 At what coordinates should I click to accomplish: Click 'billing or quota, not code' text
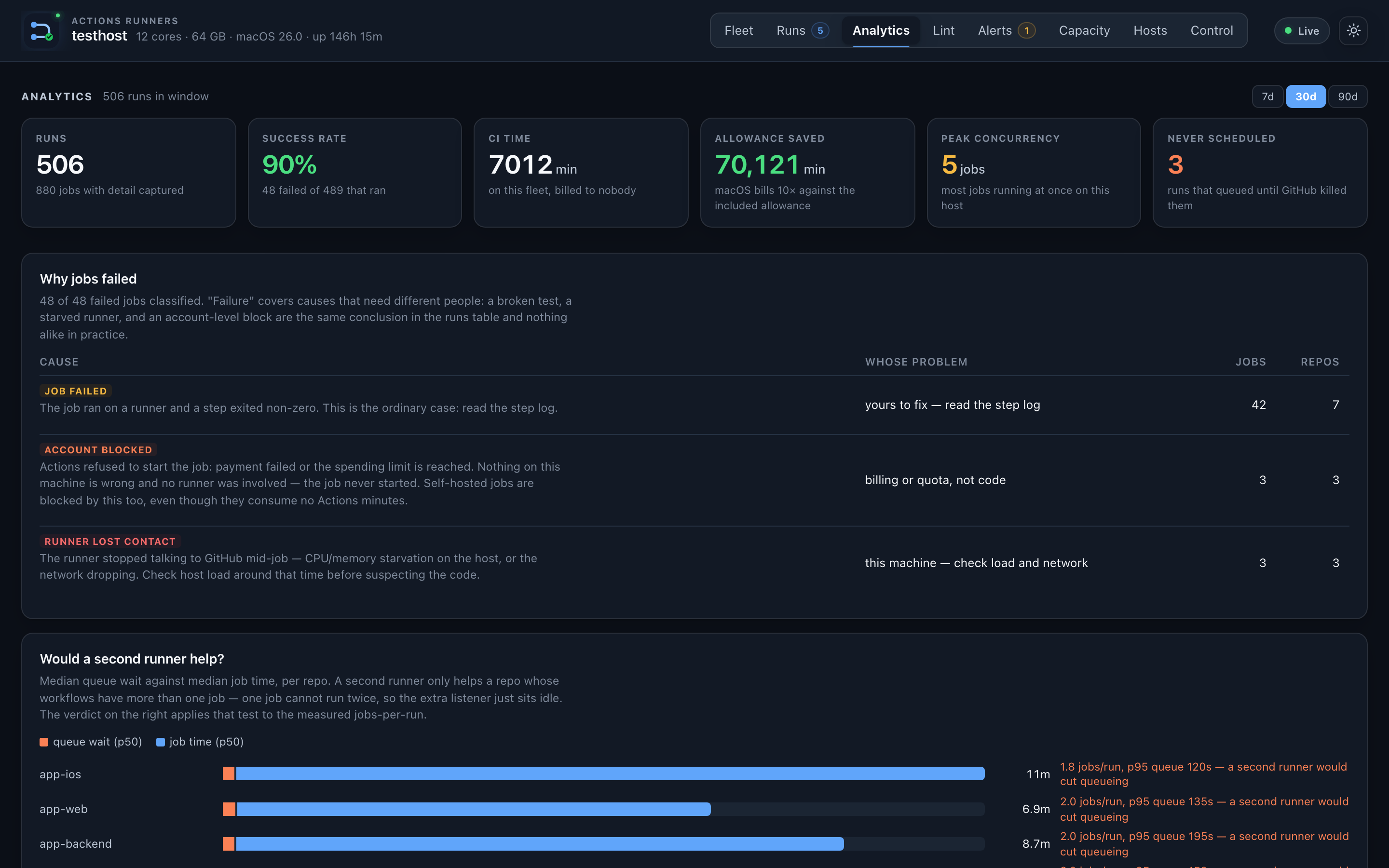(935, 480)
